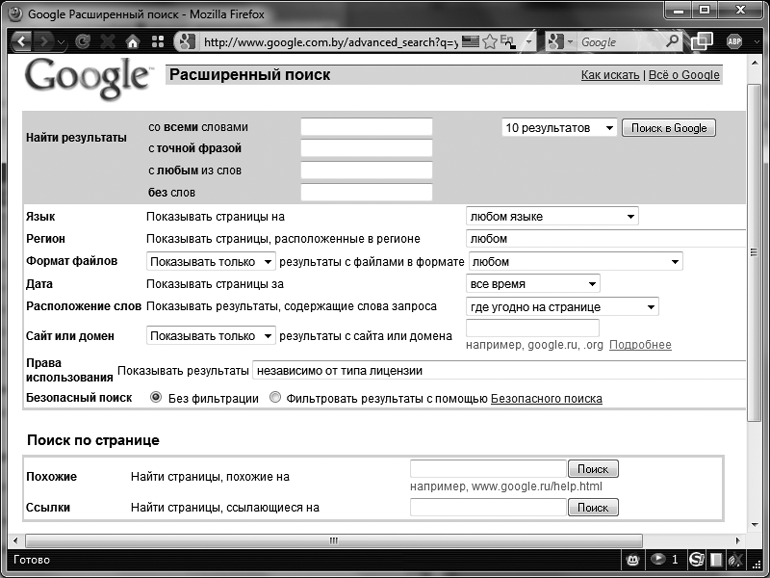Select the 'Без фильтрации' radio button
This screenshot has width=770, height=578.
(156, 398)
